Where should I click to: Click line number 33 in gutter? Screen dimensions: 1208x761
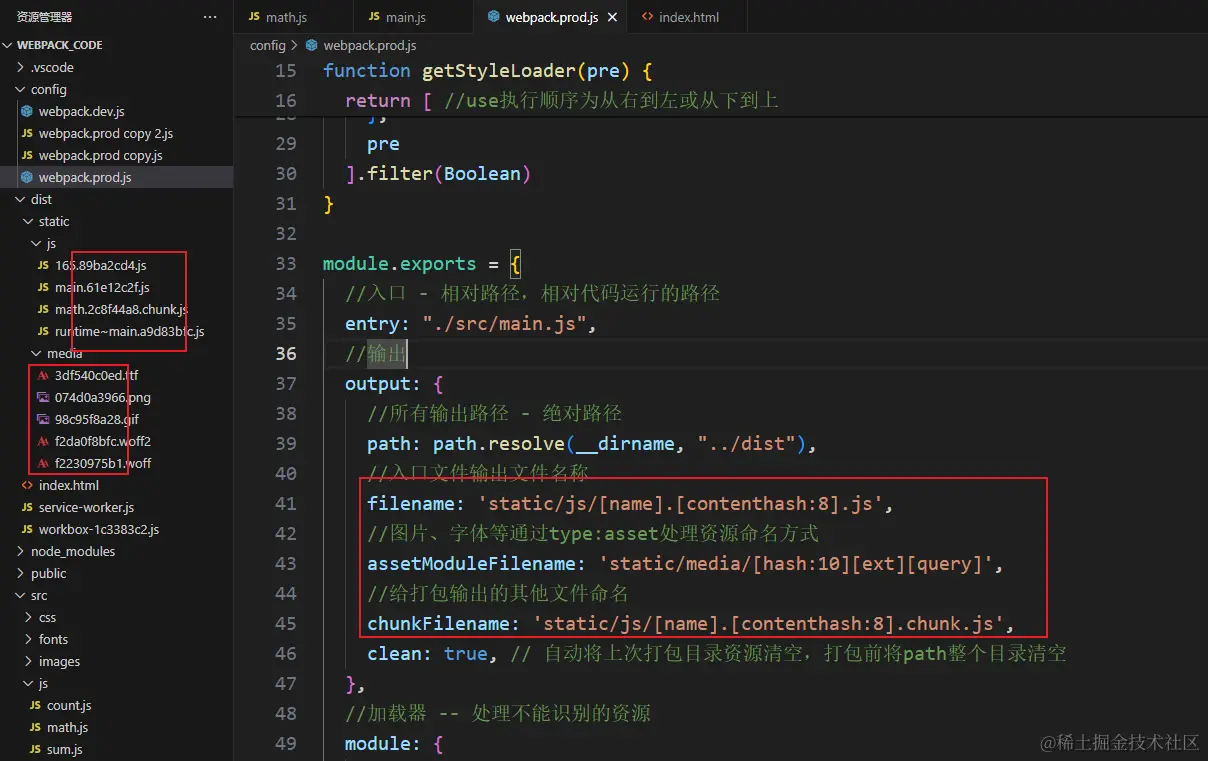coord(286,263)
